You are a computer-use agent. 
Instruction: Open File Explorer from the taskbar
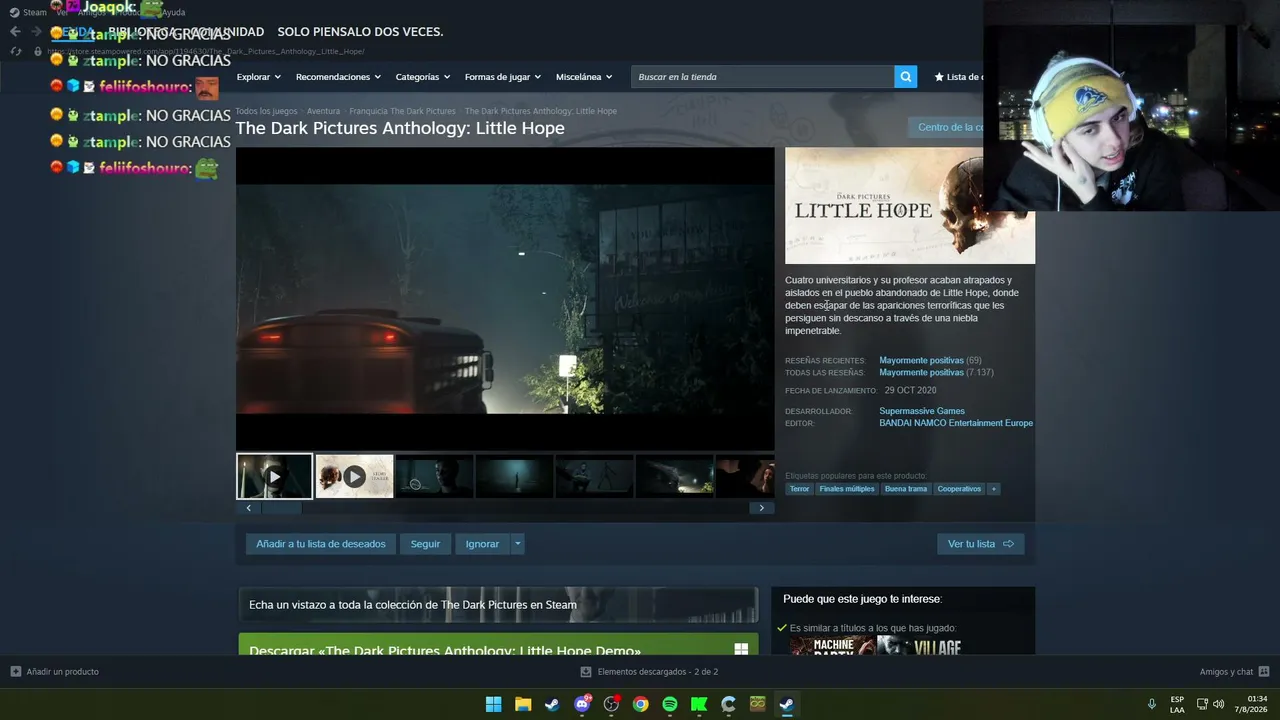523,704
